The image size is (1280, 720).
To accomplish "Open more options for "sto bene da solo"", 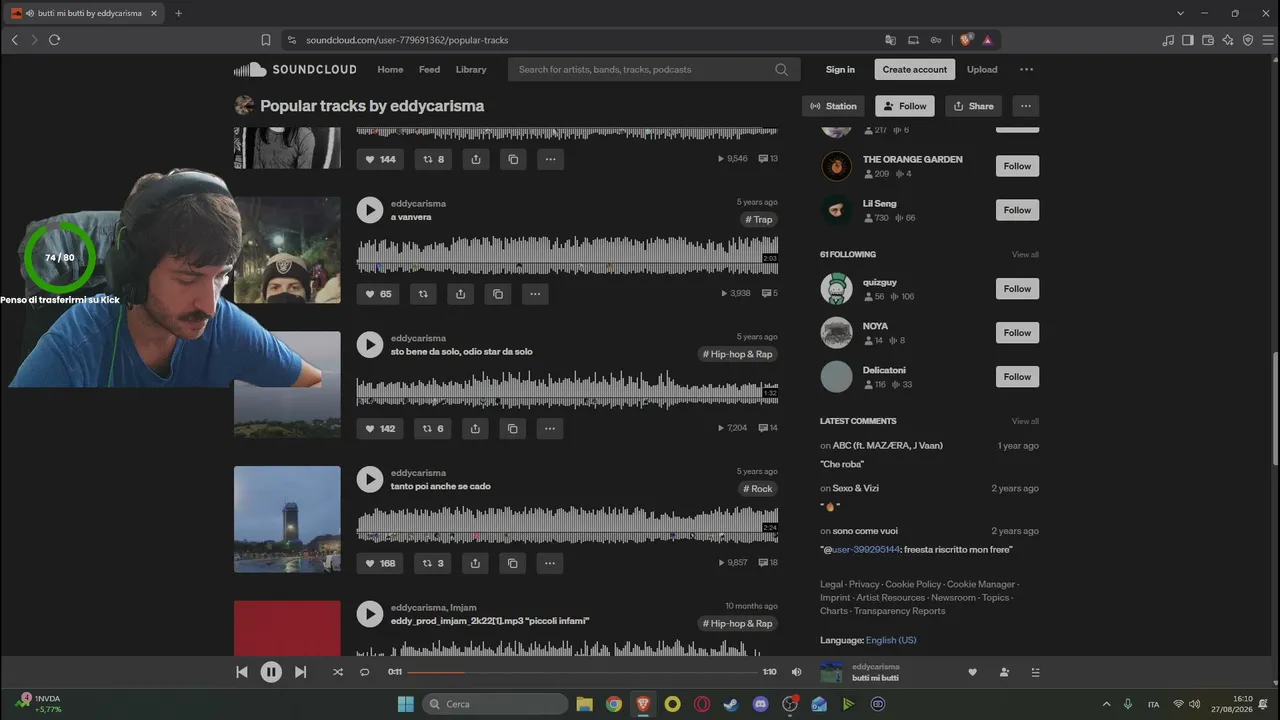I will point(550,429).
